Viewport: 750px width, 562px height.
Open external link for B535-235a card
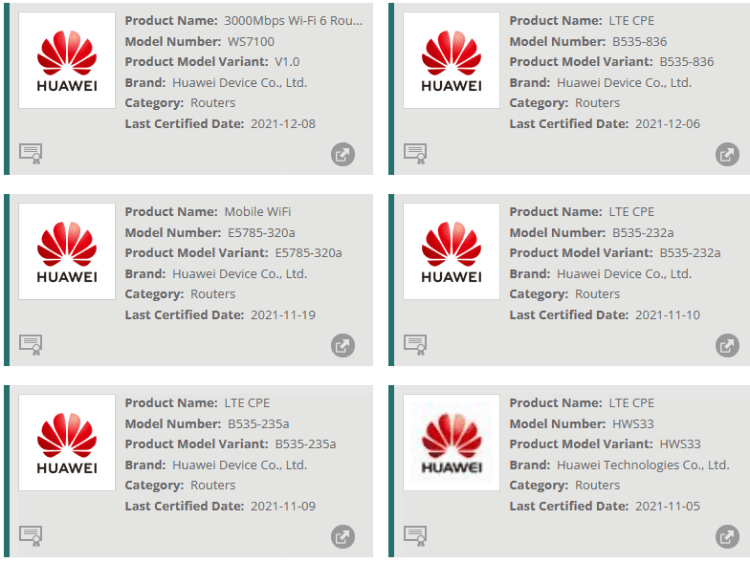pyautogui.click(x=343, y=537)
